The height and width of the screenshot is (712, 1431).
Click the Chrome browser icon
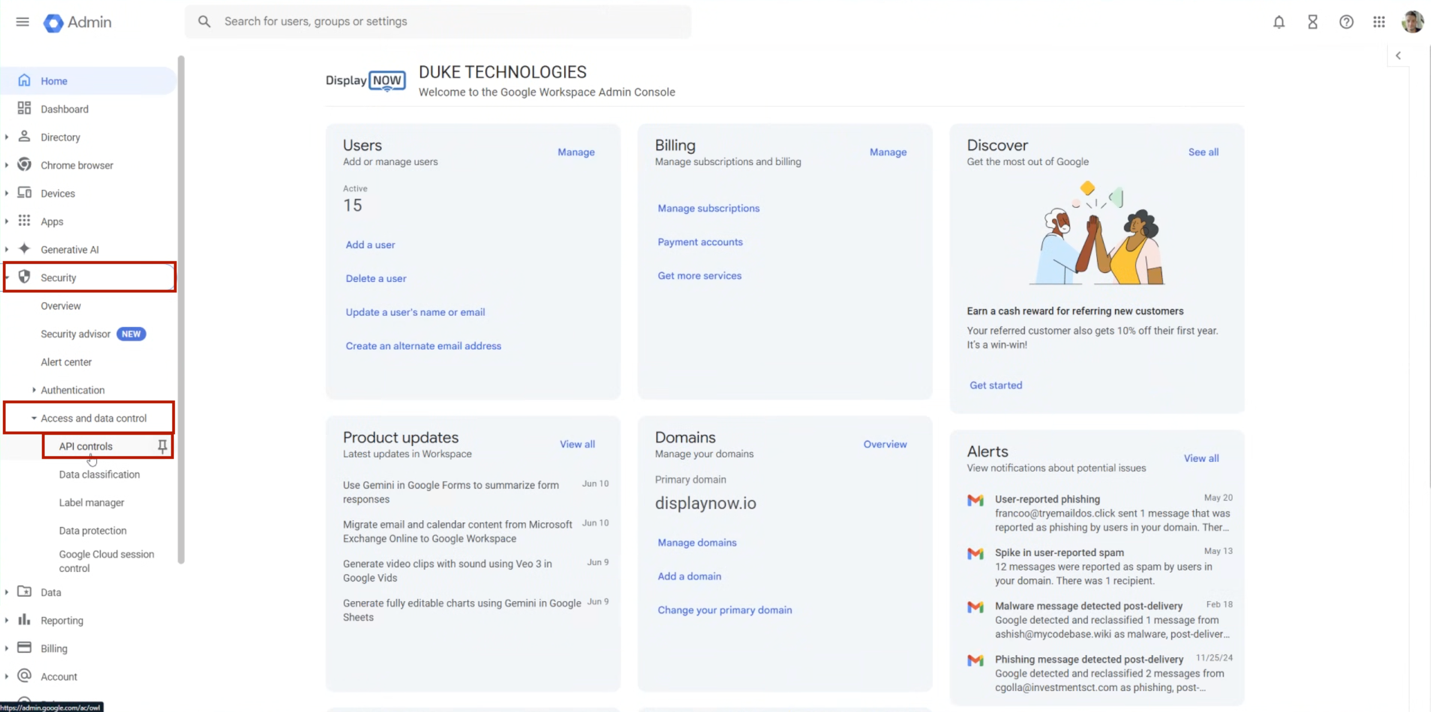(x=24, y=164)
